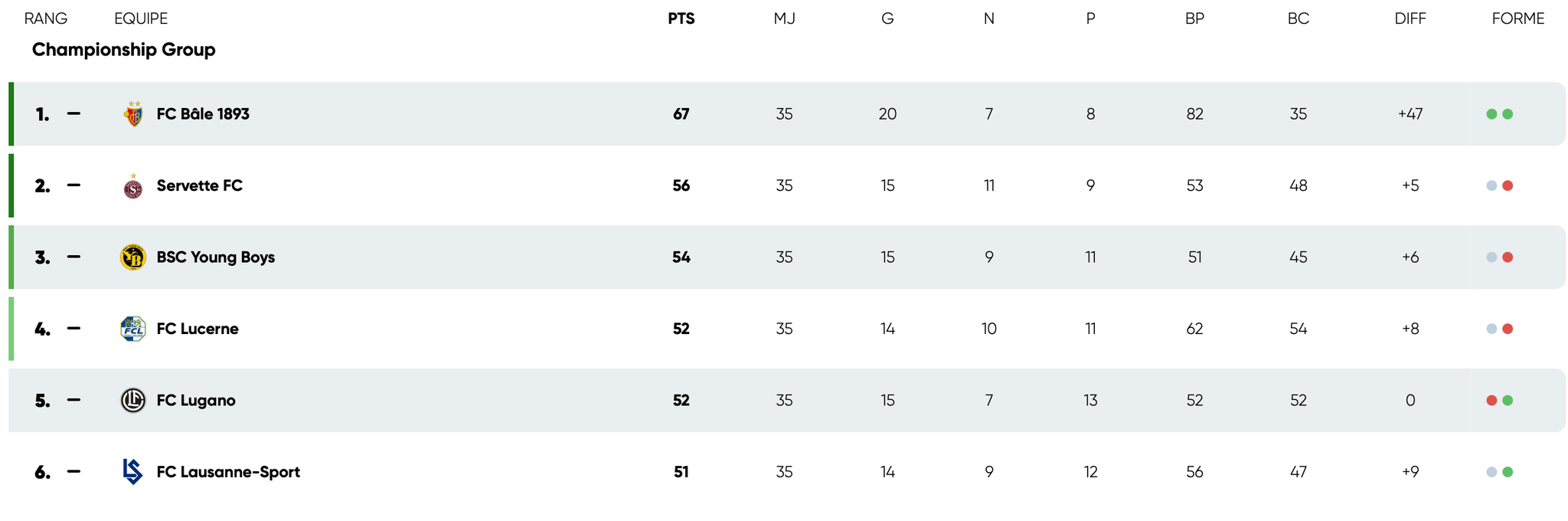Screen dimensions: 1568x521
Task: Click the light green bar beside FC Lucerne
Action: tap(10, 329)
